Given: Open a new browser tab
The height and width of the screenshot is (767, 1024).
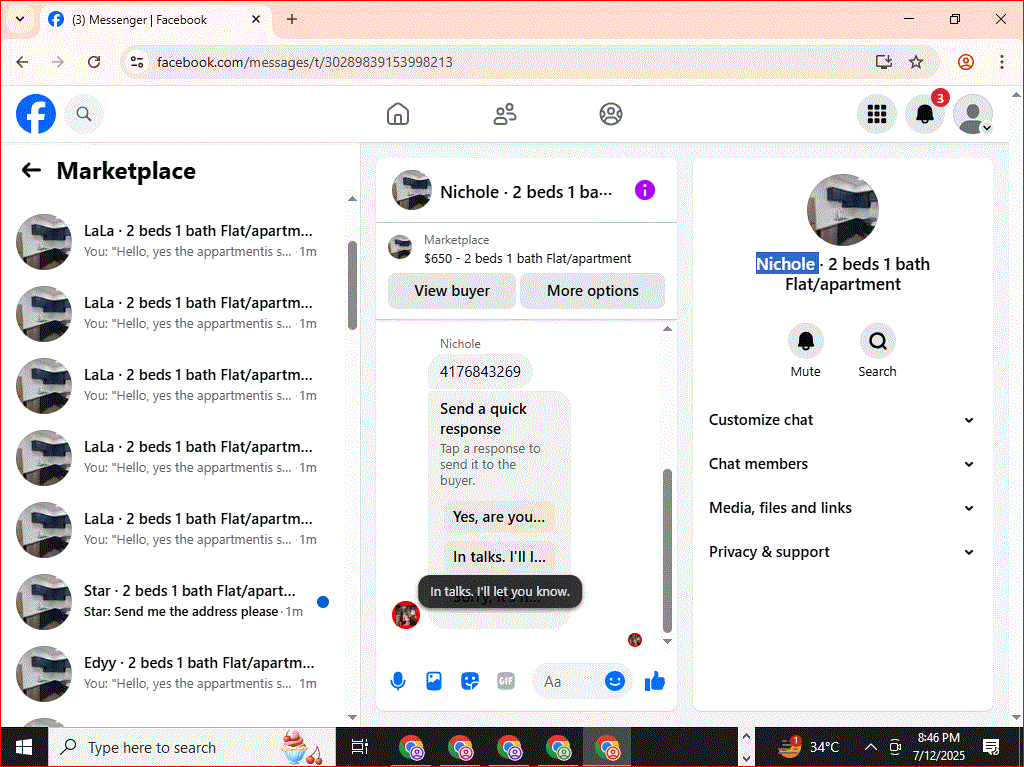Looking at the screenshot, I should coord(292,20).
